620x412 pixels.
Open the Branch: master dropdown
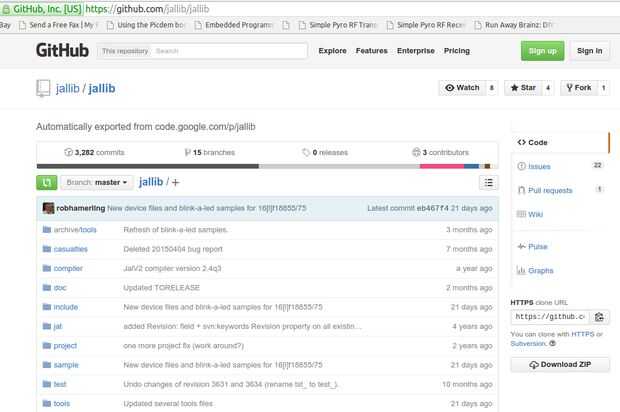click(x=97, y=183)
